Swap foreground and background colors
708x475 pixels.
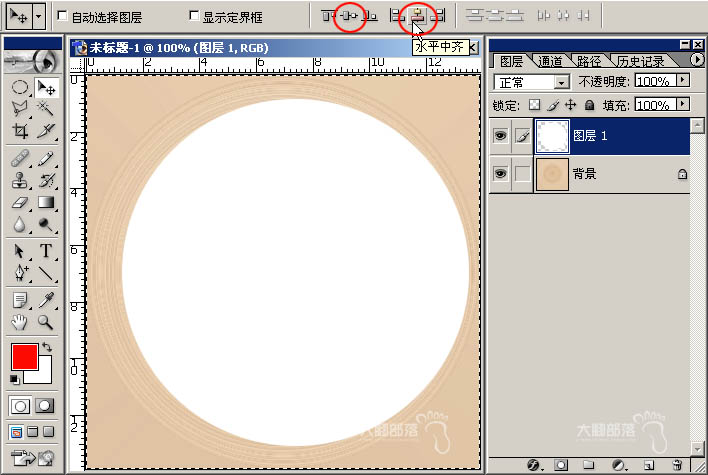[47, 347]
